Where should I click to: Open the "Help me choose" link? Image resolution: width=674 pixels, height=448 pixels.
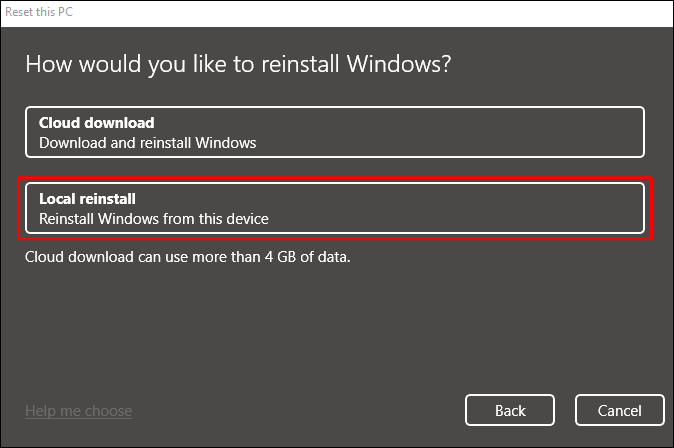(78, 411)
